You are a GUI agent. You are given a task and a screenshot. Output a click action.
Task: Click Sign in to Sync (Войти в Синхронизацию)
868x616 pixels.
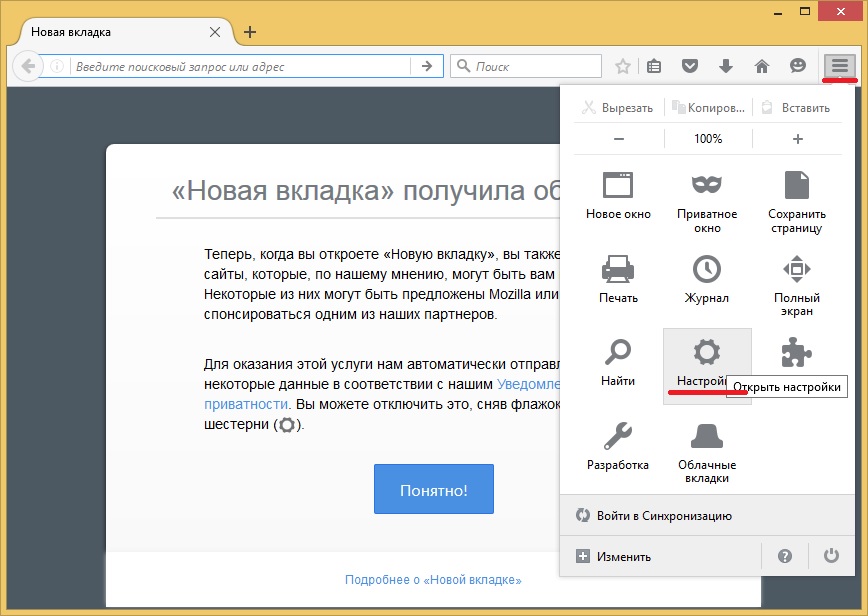coord(707,515)
